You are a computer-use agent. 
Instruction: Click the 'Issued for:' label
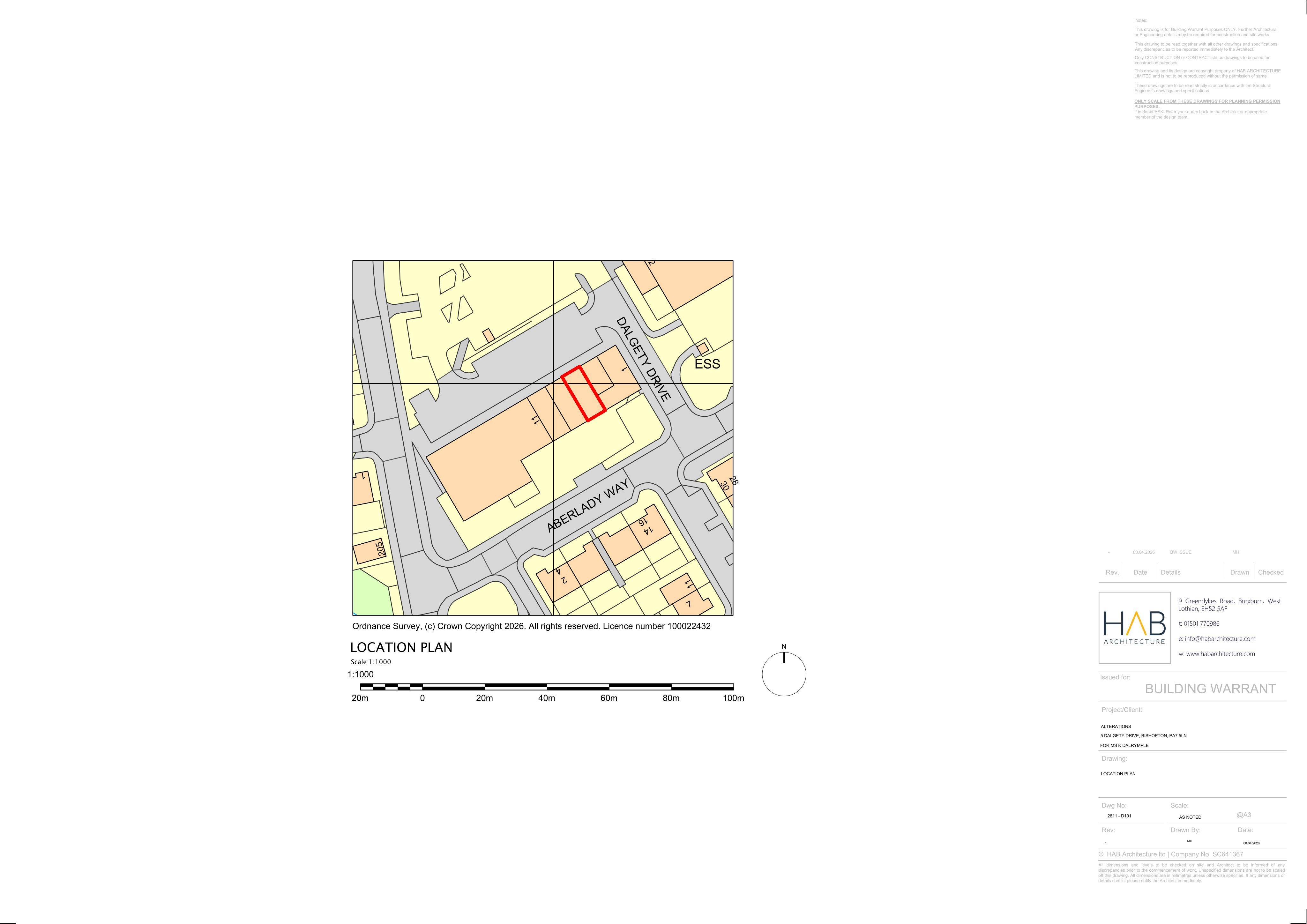coord(1115,677)
